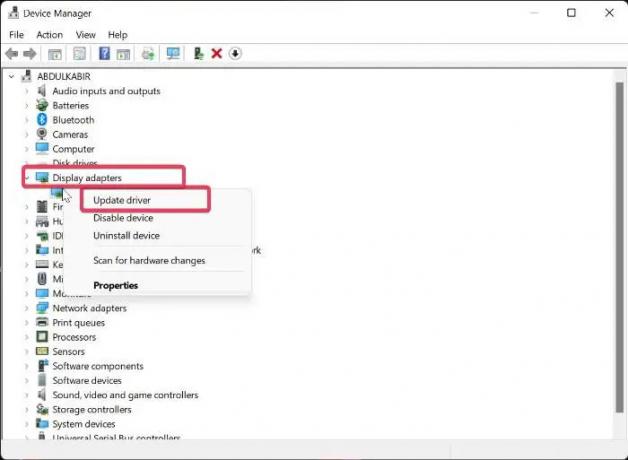
Task: Close the Device Manager window
Action: pos(609,13)
